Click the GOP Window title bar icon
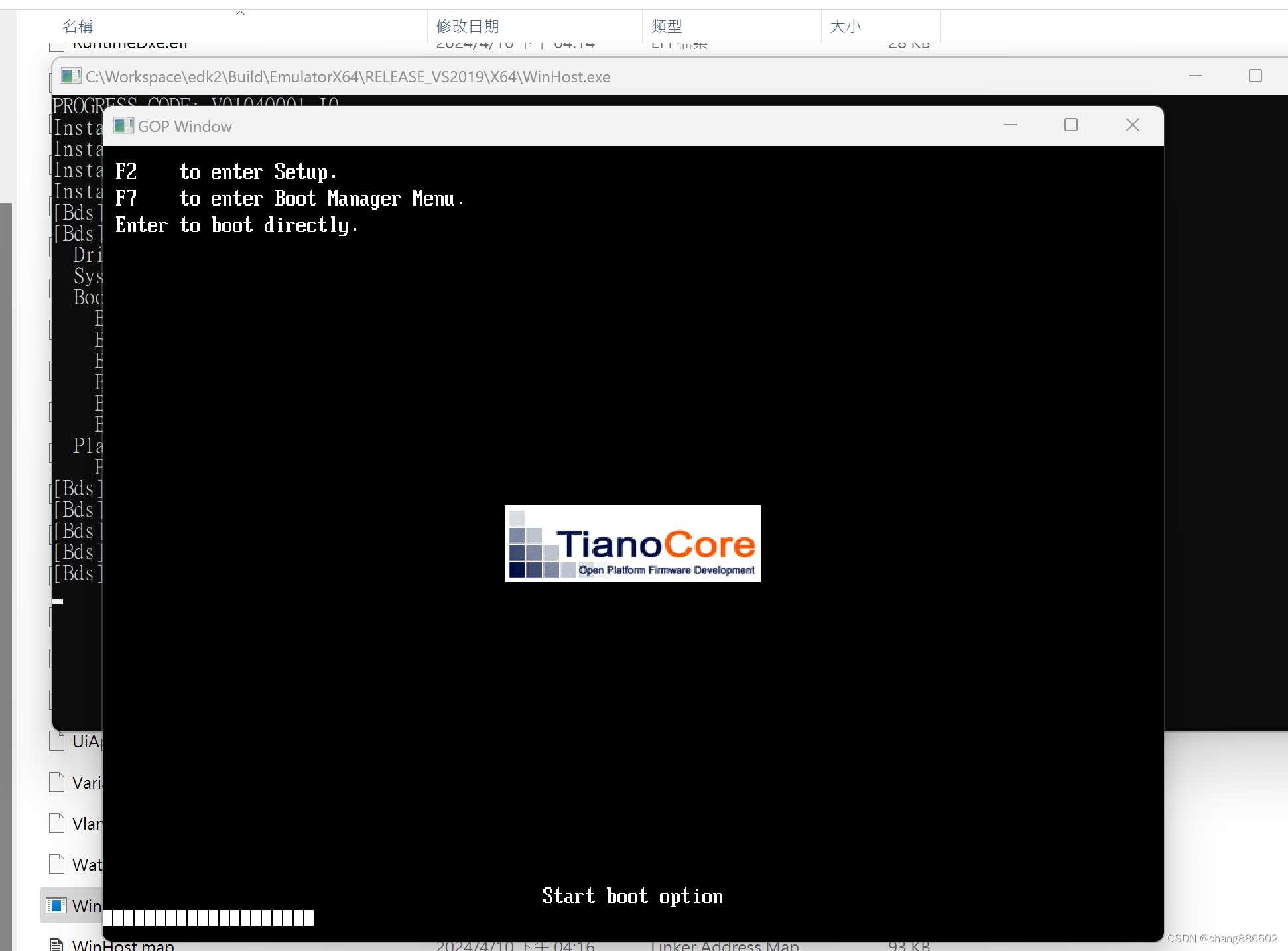 tap(123, 125)
